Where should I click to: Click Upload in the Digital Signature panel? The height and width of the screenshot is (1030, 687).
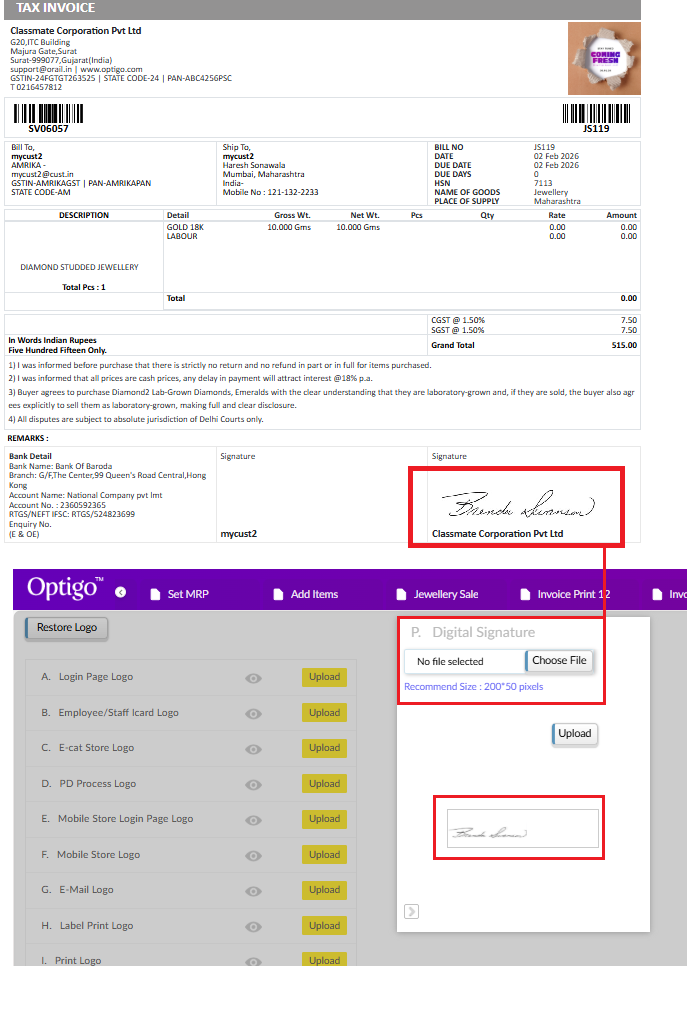(x=574, y=734)
